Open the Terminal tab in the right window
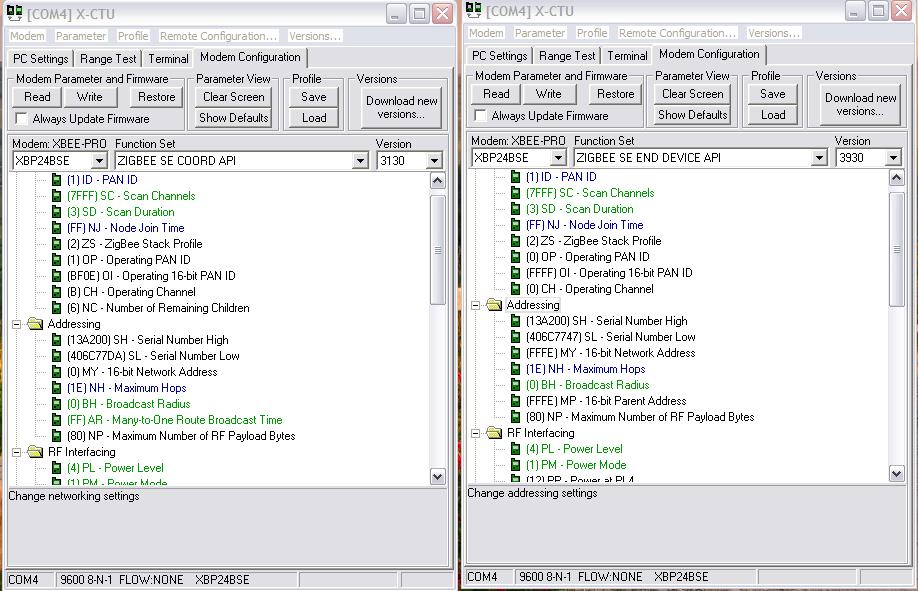Screen dimensions: 918x591 627,56
